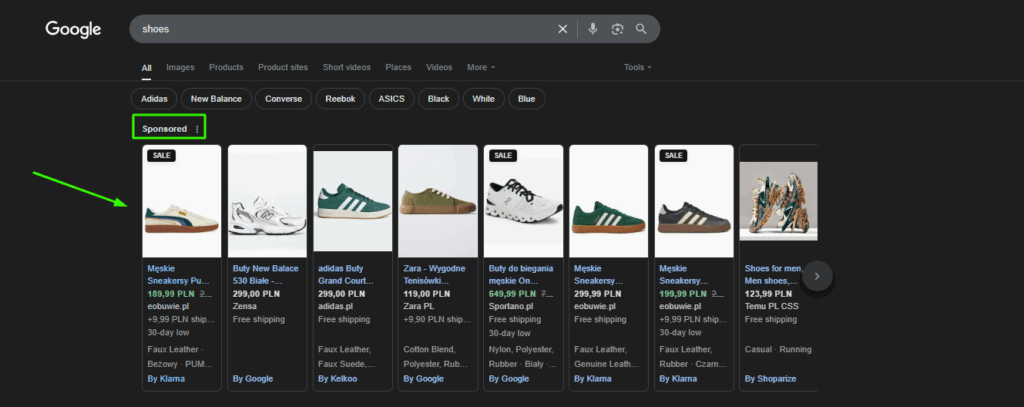Open the Tools dropdown

pyautogui.click(x=637, y=67)
